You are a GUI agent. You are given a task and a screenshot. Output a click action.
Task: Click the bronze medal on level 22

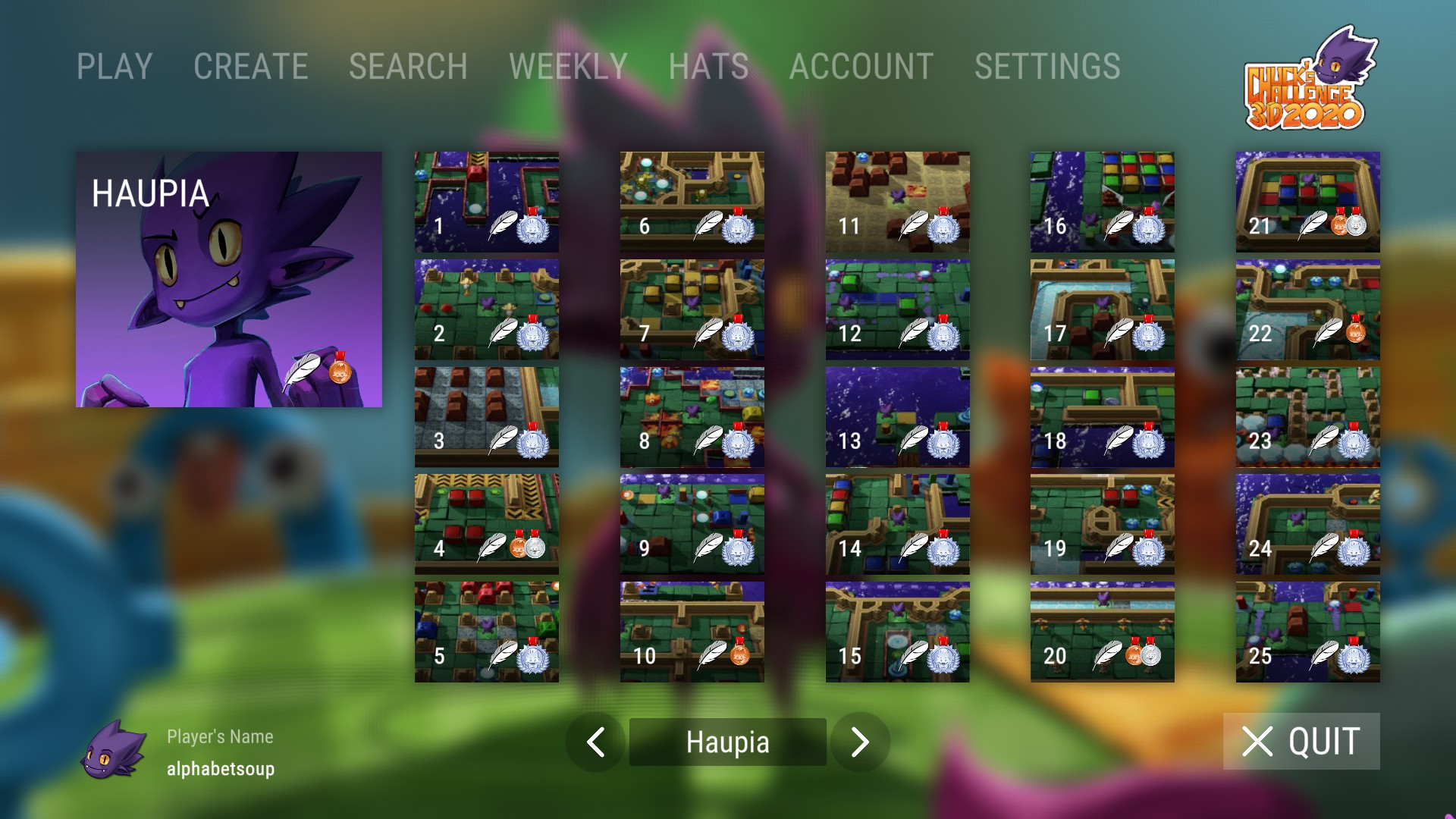pos(1355,329)
